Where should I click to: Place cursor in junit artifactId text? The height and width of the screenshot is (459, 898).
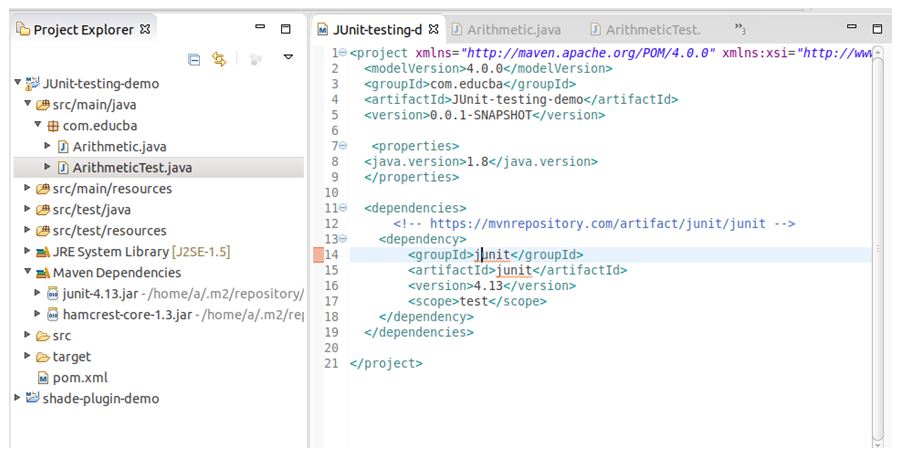(514, 270)
